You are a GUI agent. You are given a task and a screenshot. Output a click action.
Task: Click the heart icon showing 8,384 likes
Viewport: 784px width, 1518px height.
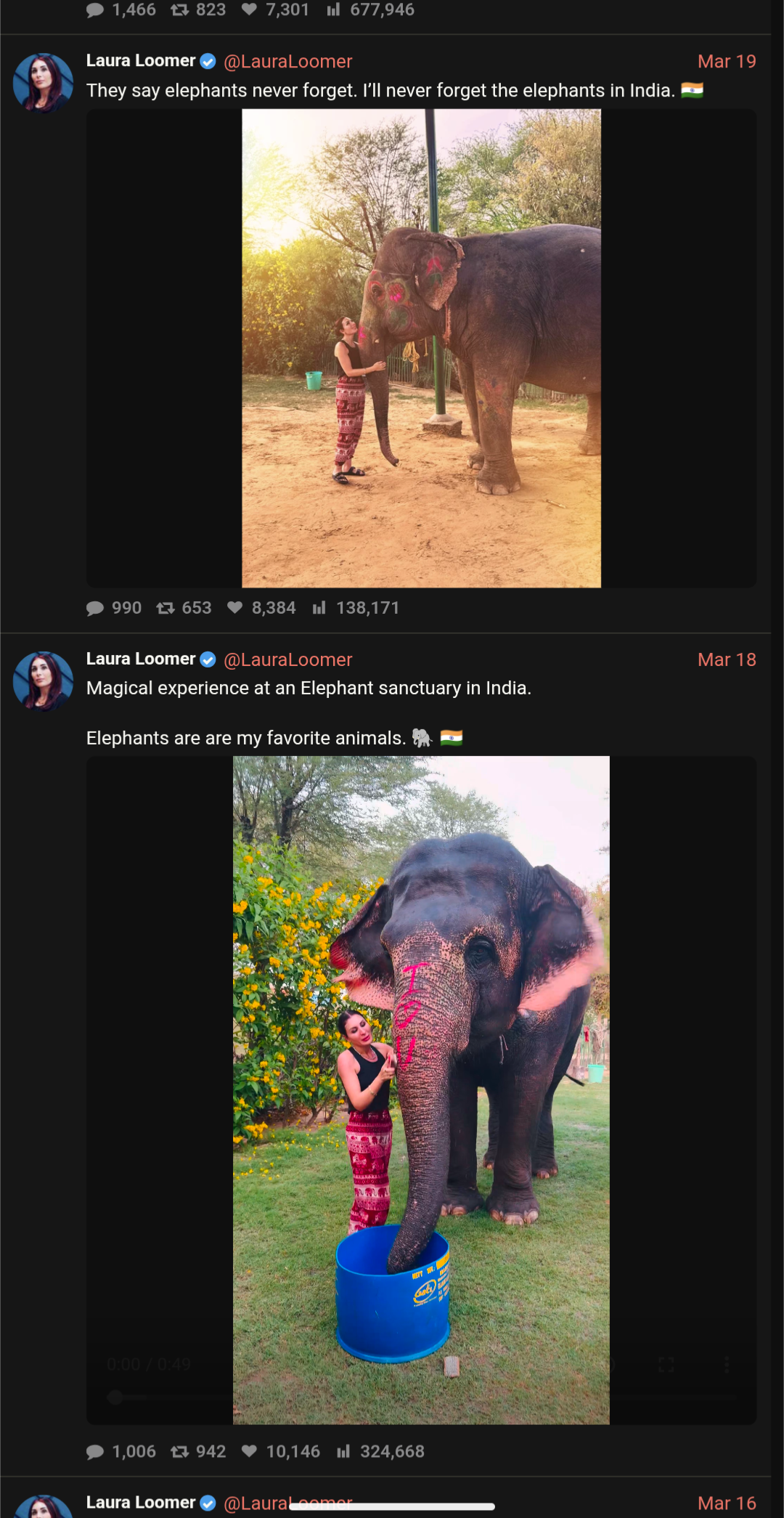(234, 608)
